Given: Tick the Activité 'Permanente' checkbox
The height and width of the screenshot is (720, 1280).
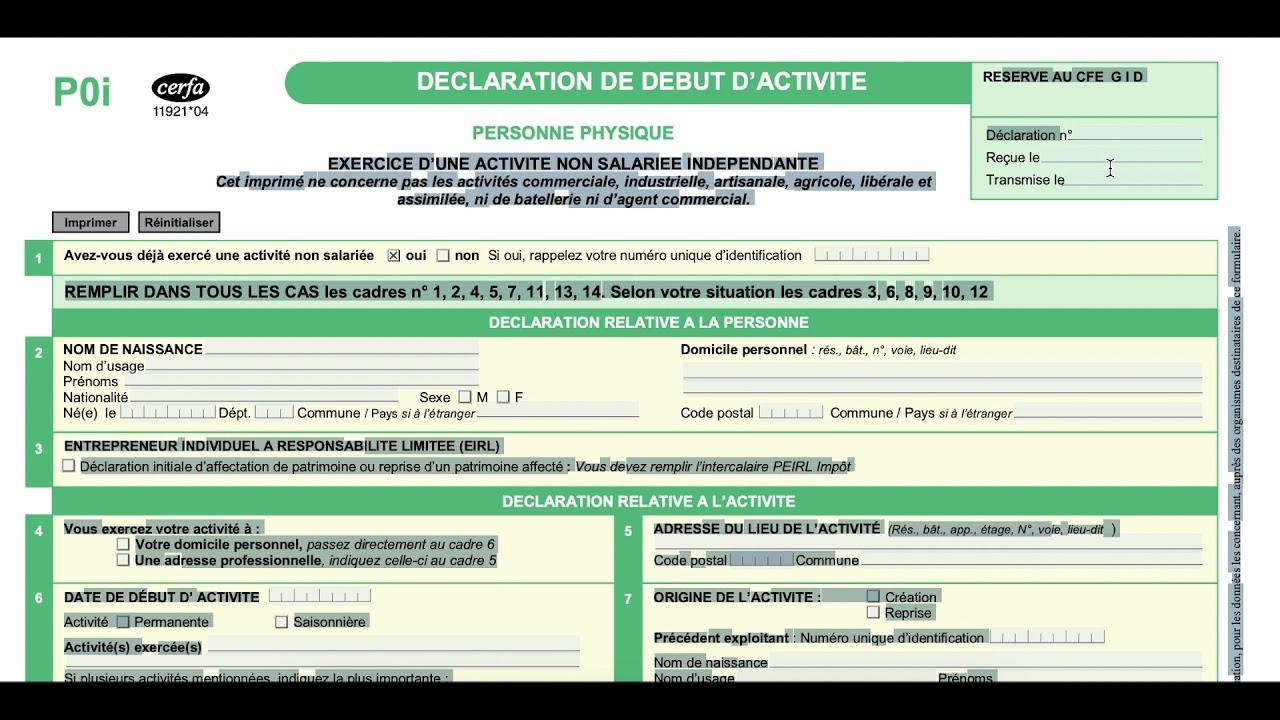Looking at the screenshot, I should [123, 622].
